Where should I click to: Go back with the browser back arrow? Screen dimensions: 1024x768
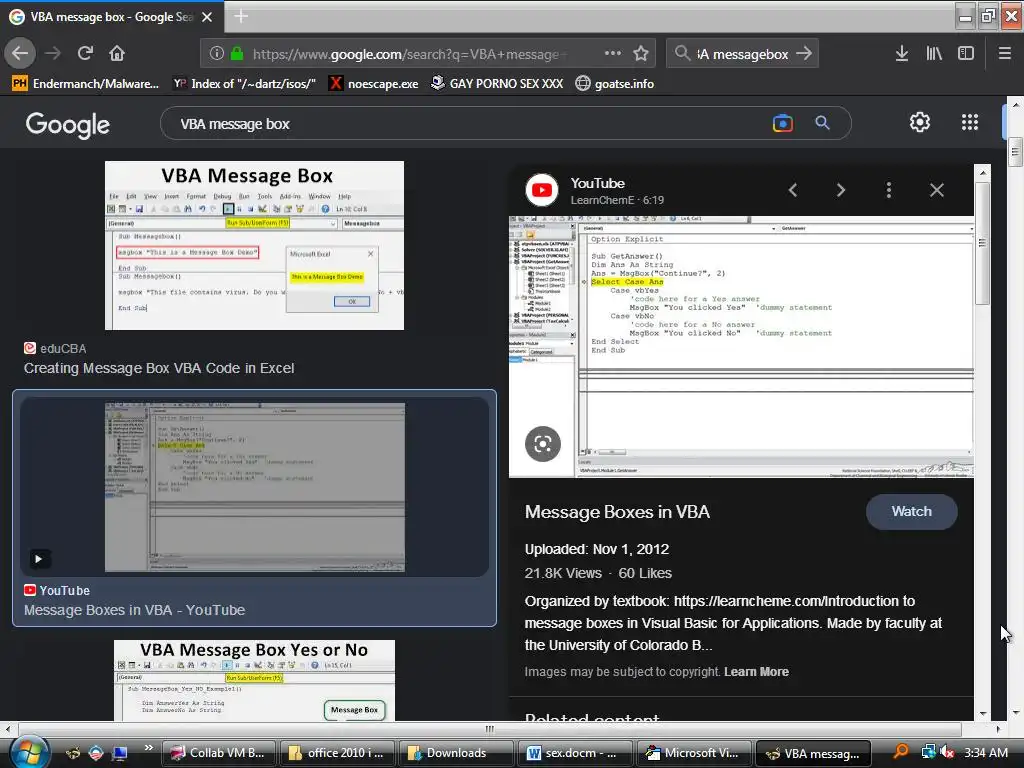coord(20,53)
